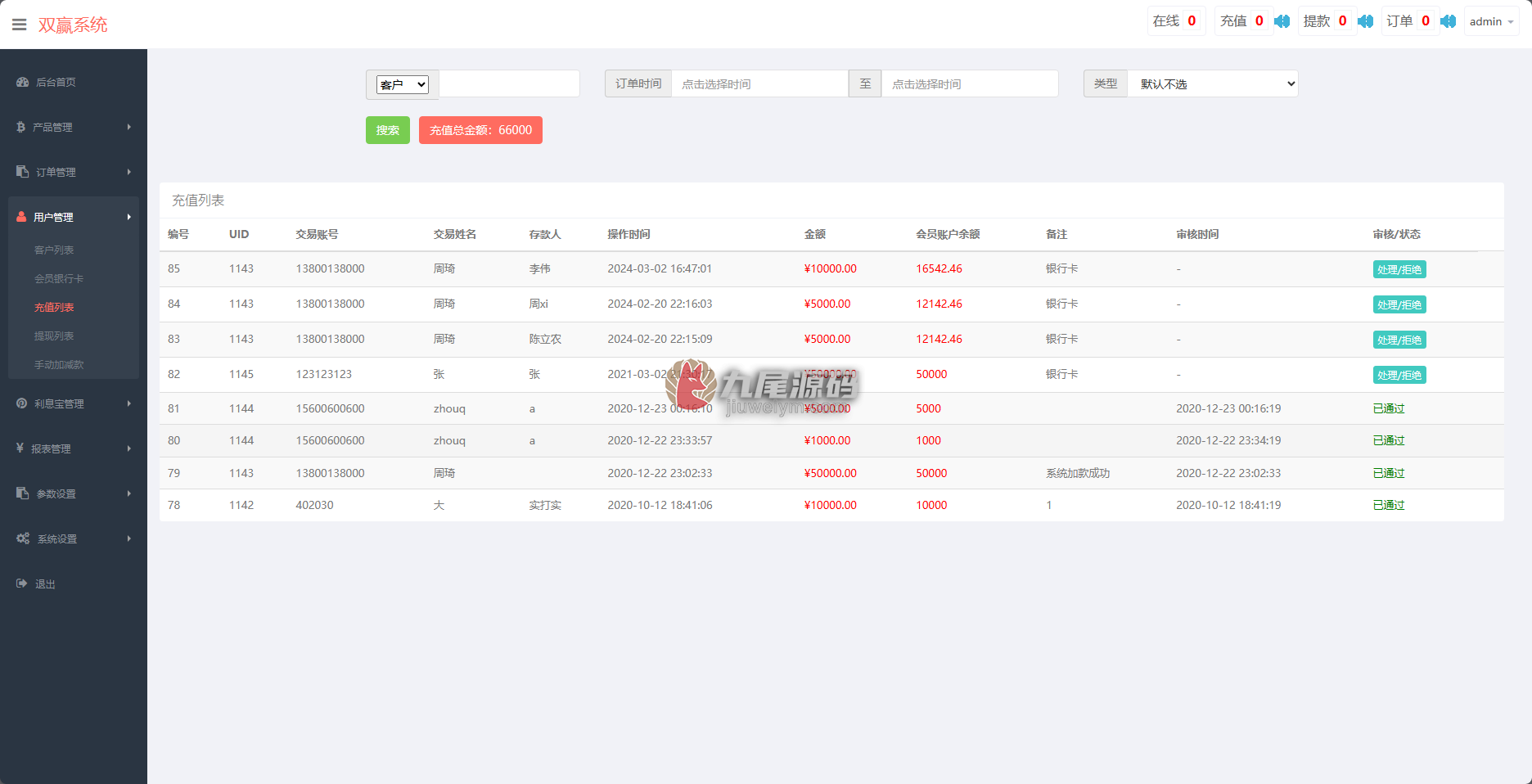This screenshot has width=1532, height=784.
Task: Mute the withdrawal notification speaker icon
Action: tap(1366, 21)
